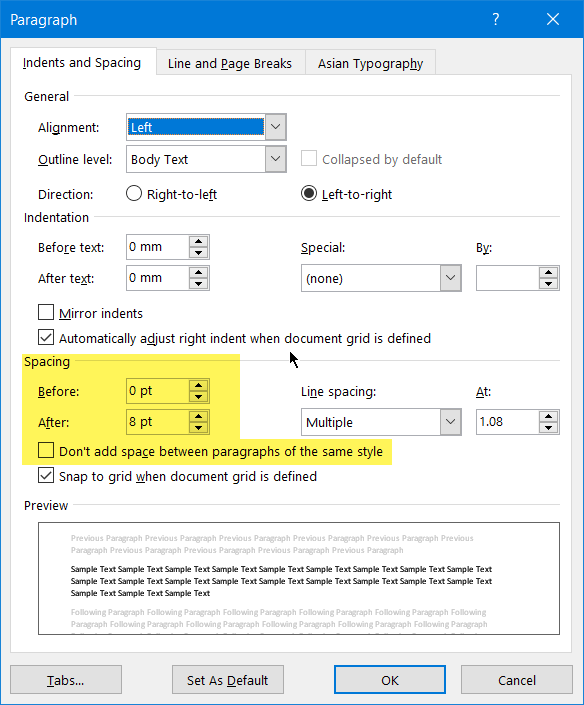Open the Tabs... button
This screenshot has height=705, width=584.
[66, 680]
